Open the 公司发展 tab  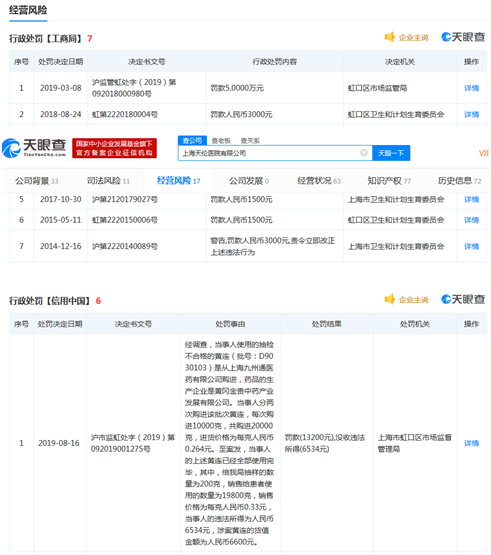pyautogui.click(x=249, y=181)
